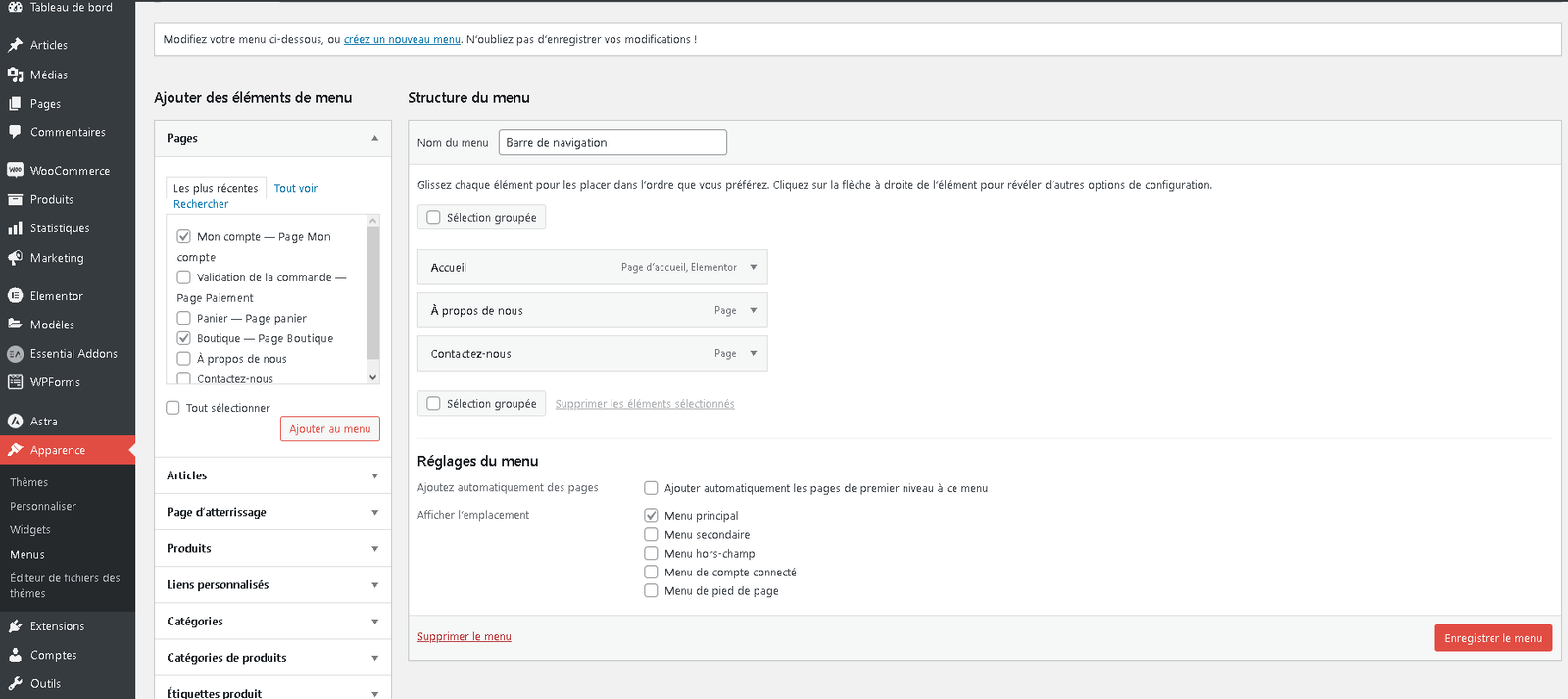
Task: Check Menu secondaire location
Action: (x=651, y=534)
